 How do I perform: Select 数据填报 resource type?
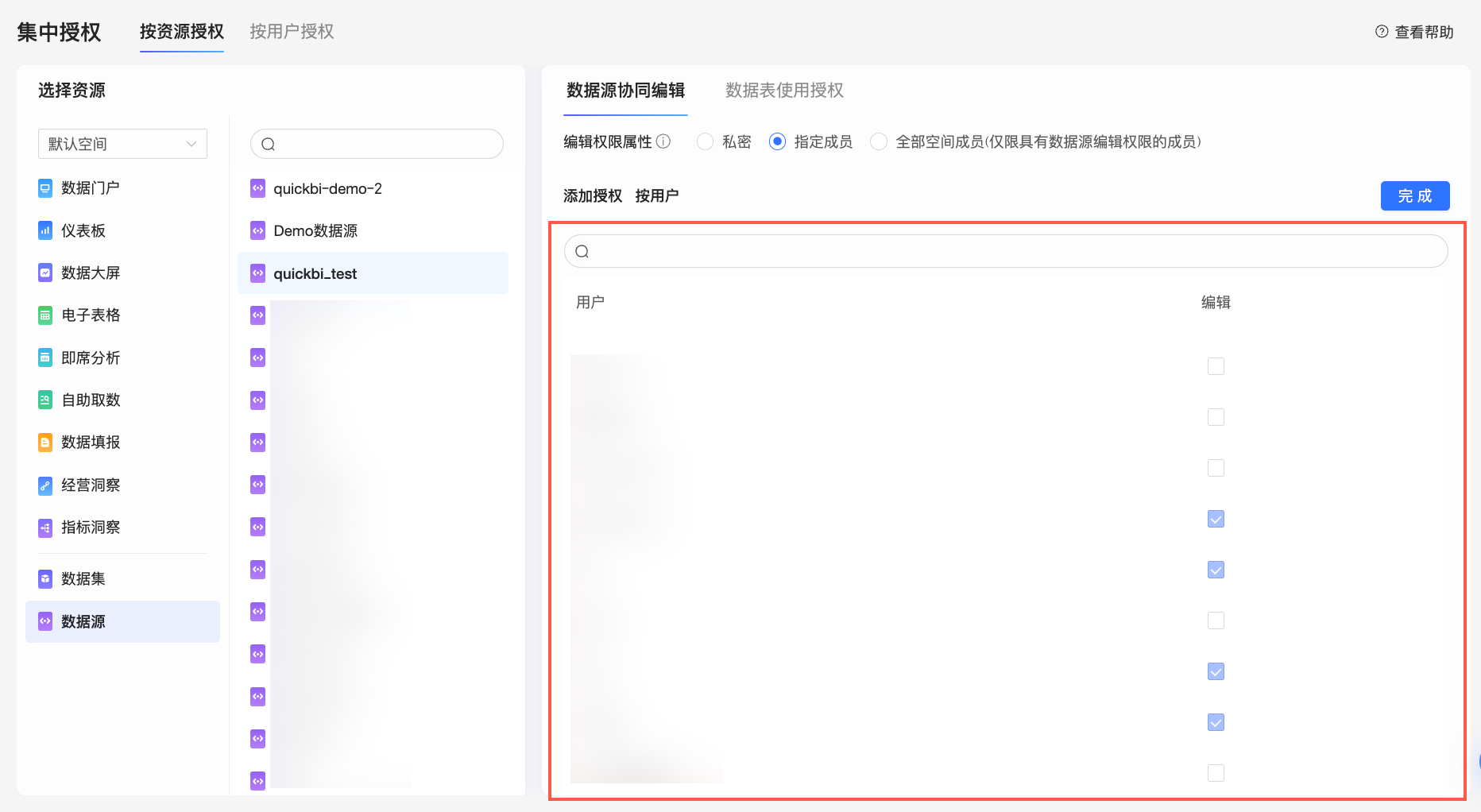point(122,443)
